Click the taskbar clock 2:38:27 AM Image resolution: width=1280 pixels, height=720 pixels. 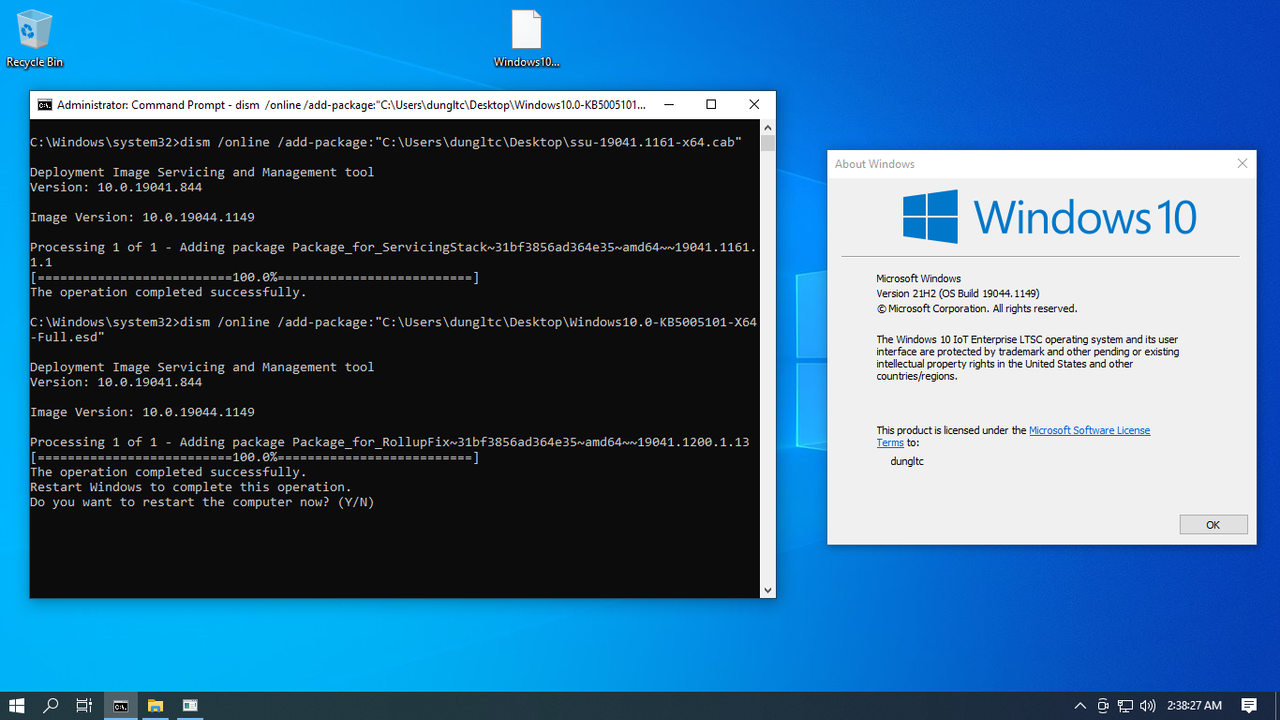(x=1194, y=705)
